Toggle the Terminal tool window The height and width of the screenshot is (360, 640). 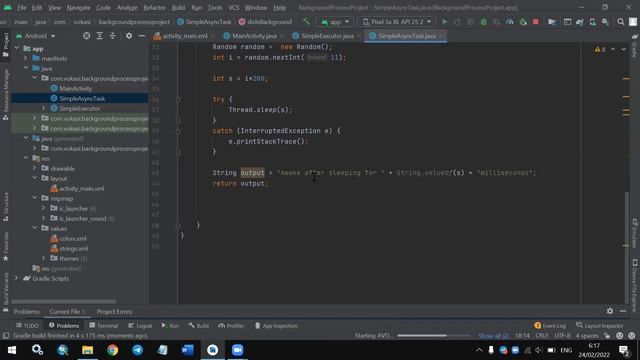tap(104, 325)
